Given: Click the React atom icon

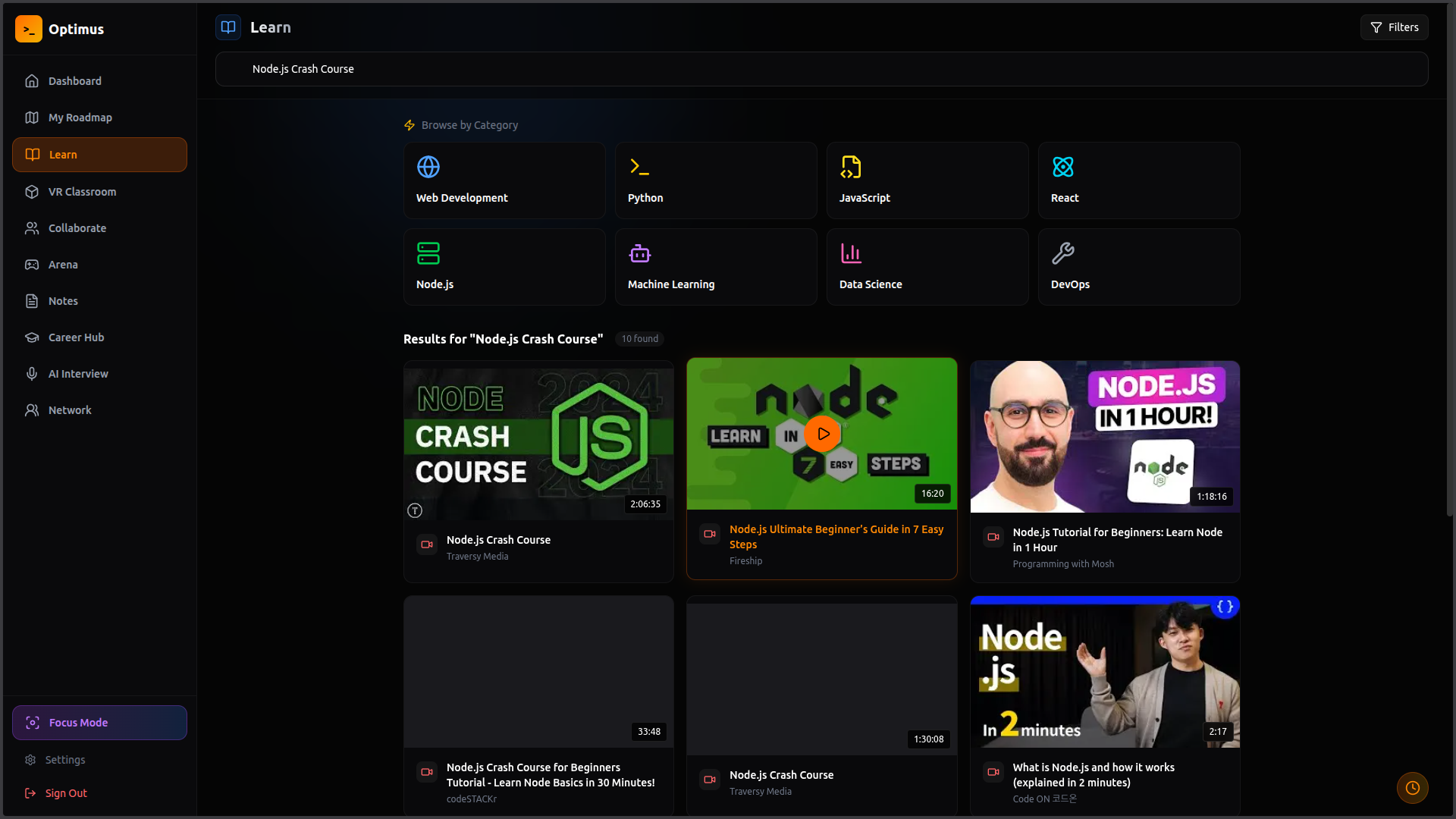Looking at the screenshot, I should [x=1063, y=167].
